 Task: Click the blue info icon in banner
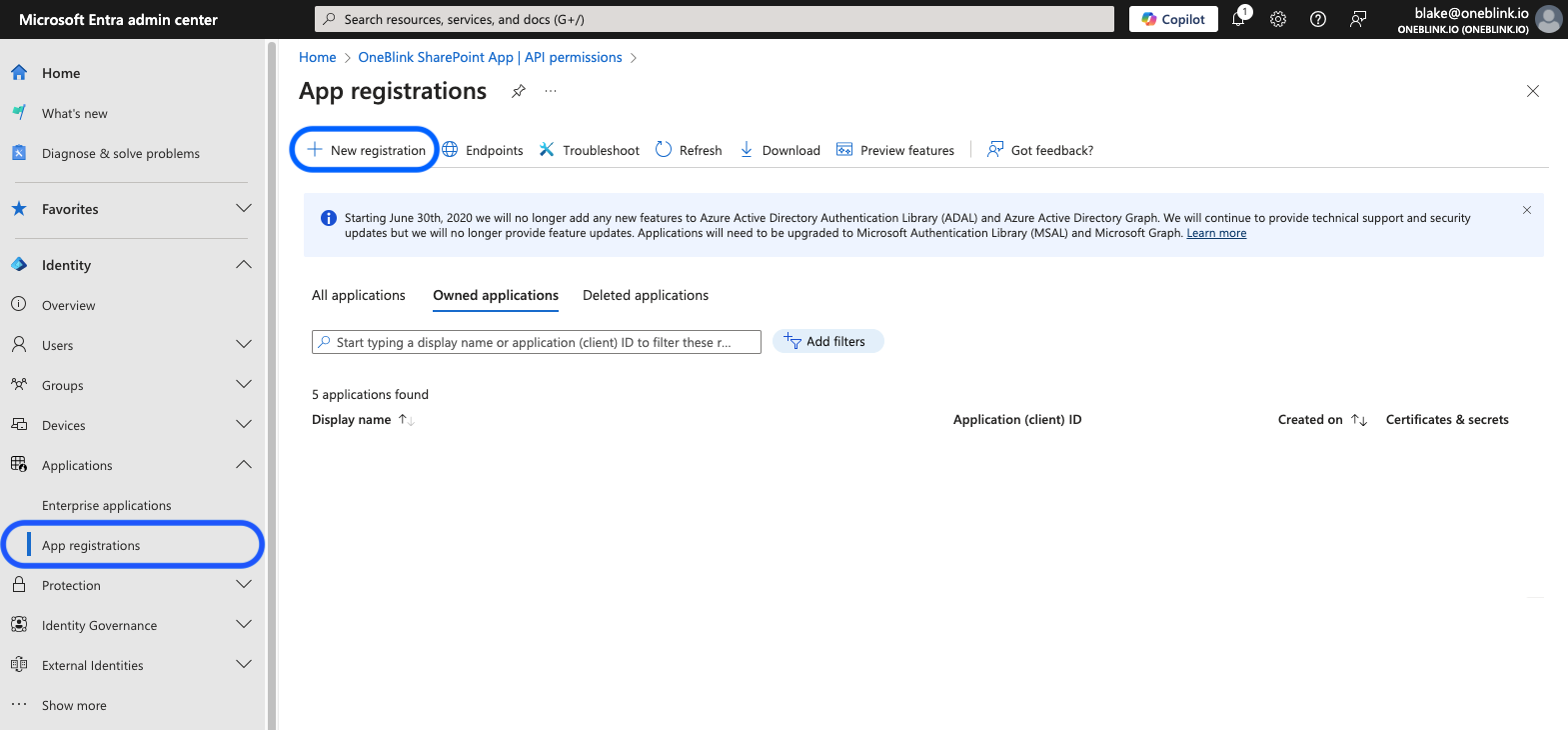pyautogui.click(x=328, y=218)
